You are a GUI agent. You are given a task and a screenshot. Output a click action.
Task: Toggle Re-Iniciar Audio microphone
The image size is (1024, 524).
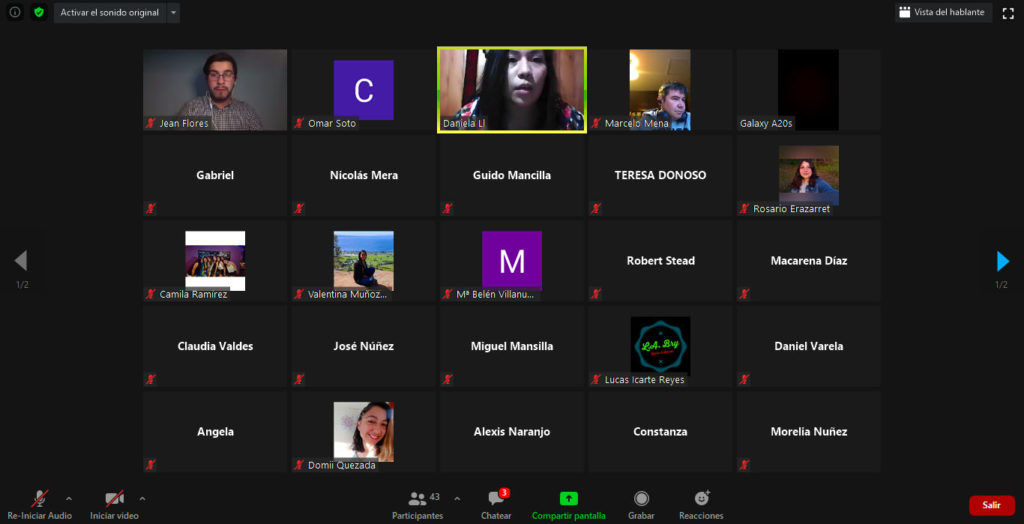(40, 504)
